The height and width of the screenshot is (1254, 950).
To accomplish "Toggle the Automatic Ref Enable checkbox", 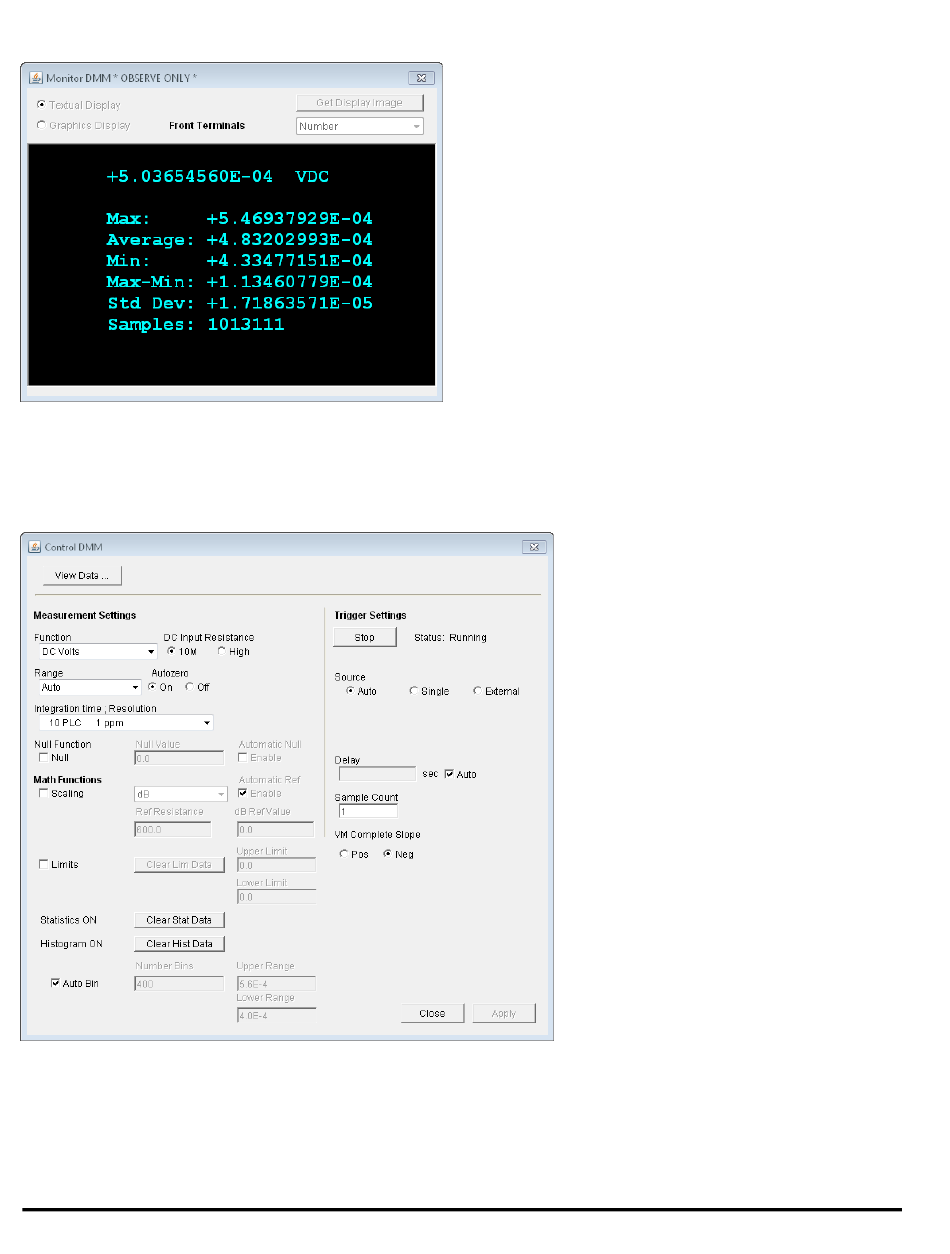I will (x=243, y=793).
